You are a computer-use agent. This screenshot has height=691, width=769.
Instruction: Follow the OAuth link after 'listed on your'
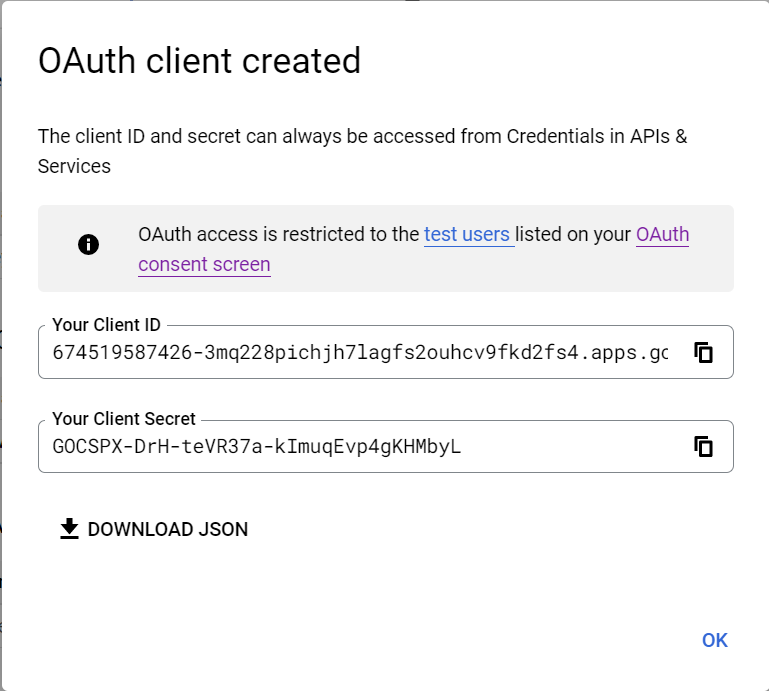click(x=662, y=235)
